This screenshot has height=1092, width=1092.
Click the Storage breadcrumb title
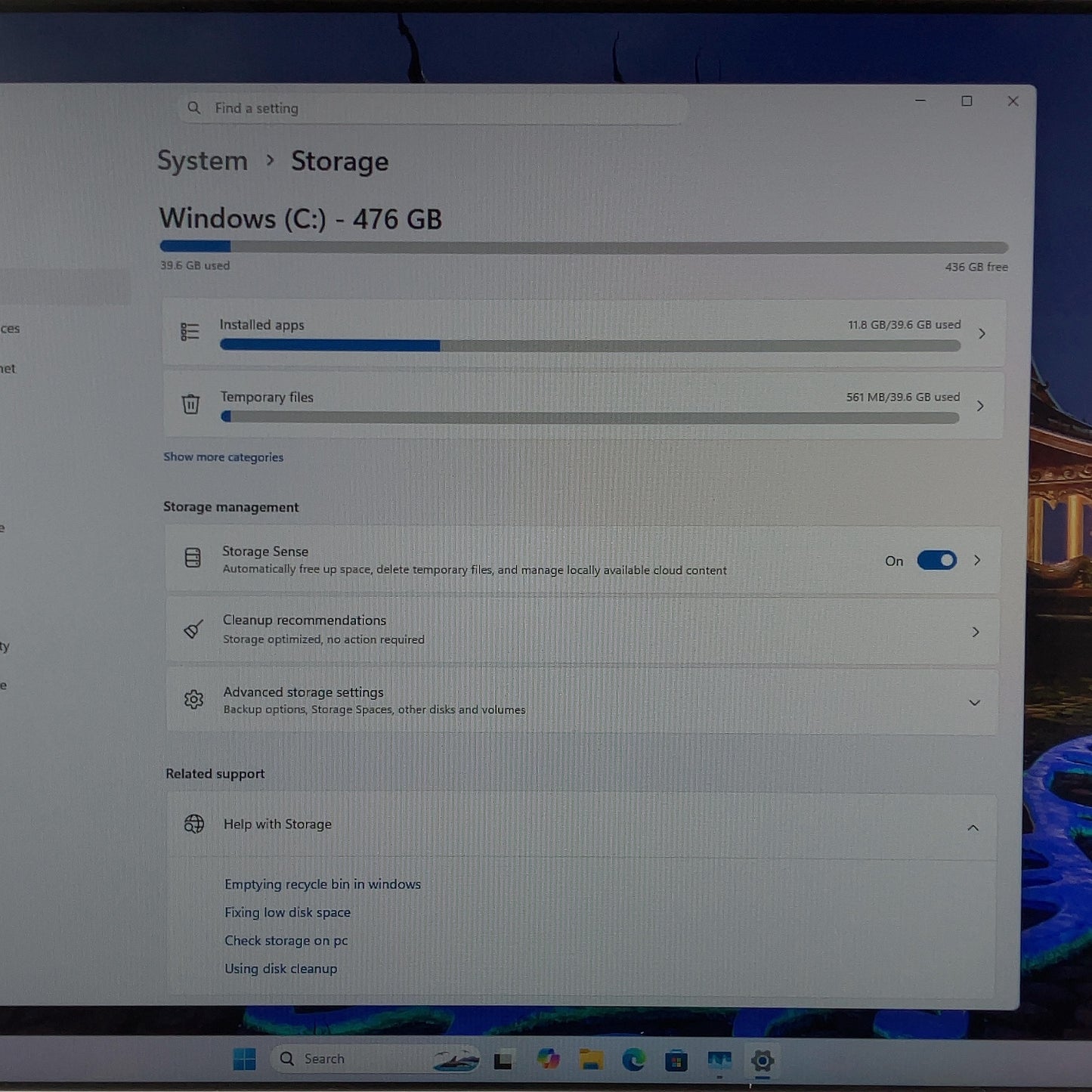(340, 161)
